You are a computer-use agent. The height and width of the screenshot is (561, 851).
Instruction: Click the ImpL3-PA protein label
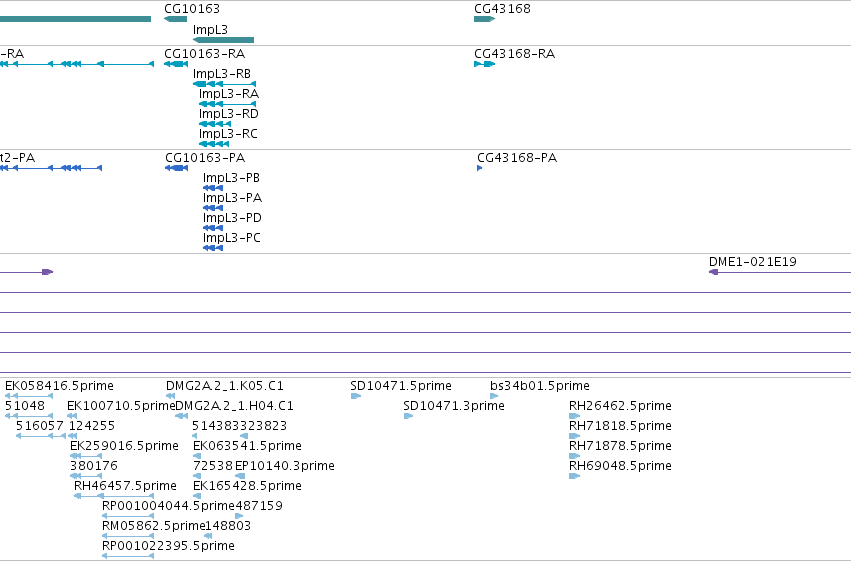(232, 198)
